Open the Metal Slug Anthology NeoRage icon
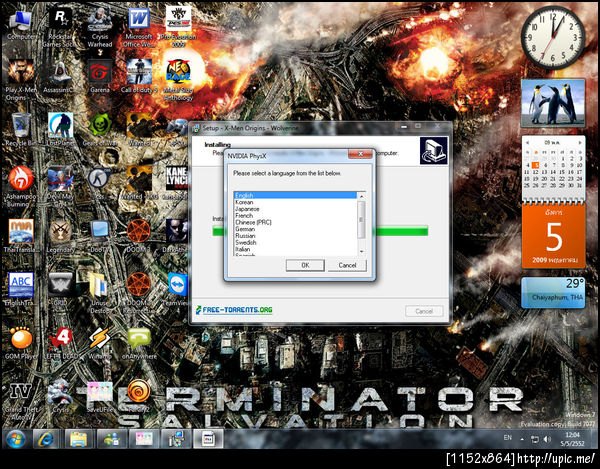This screenshot has width=600, height=469. click(178, 80)
